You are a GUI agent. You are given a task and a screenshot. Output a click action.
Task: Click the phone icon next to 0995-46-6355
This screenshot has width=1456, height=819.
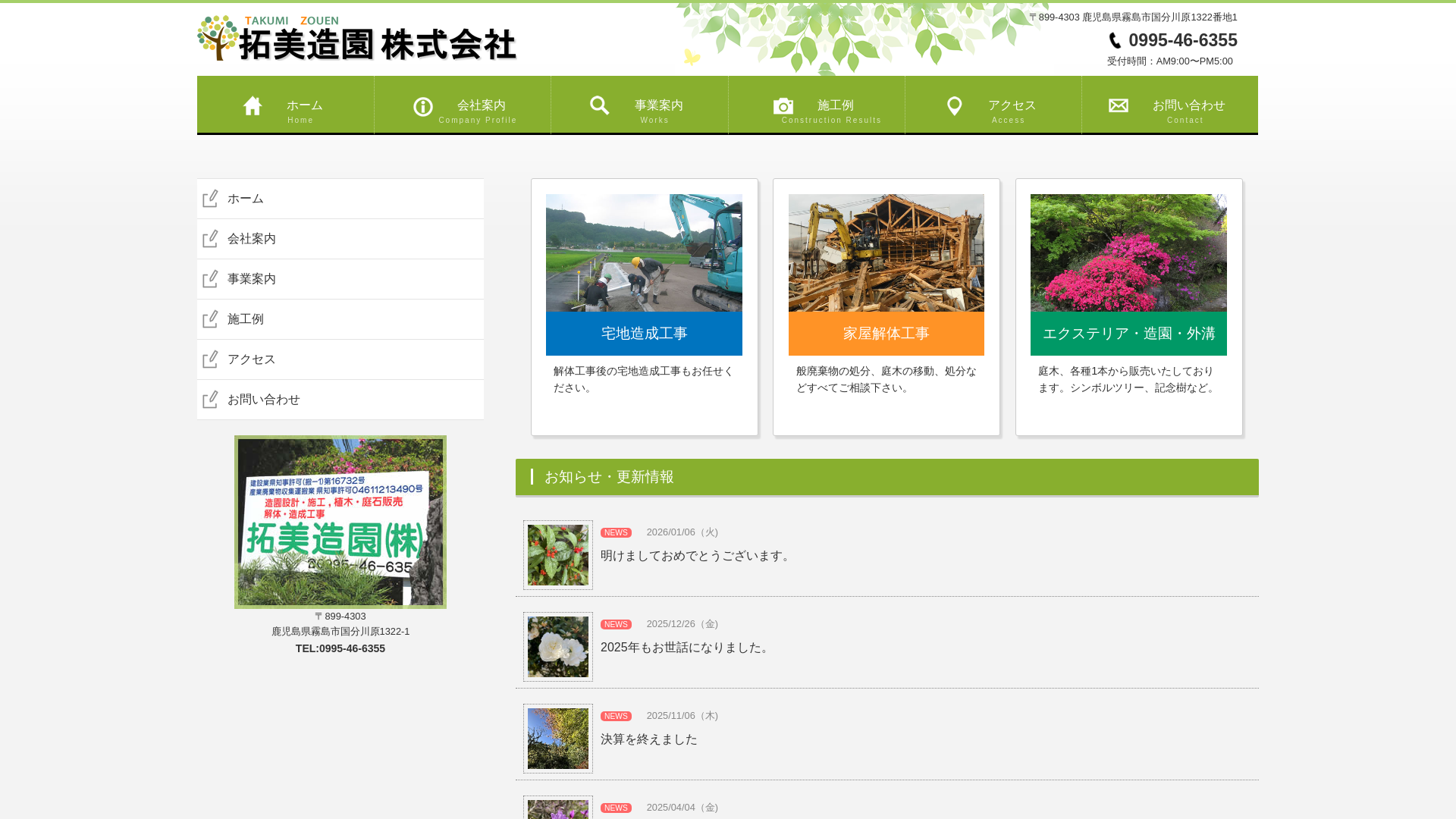click(1115, 40)
